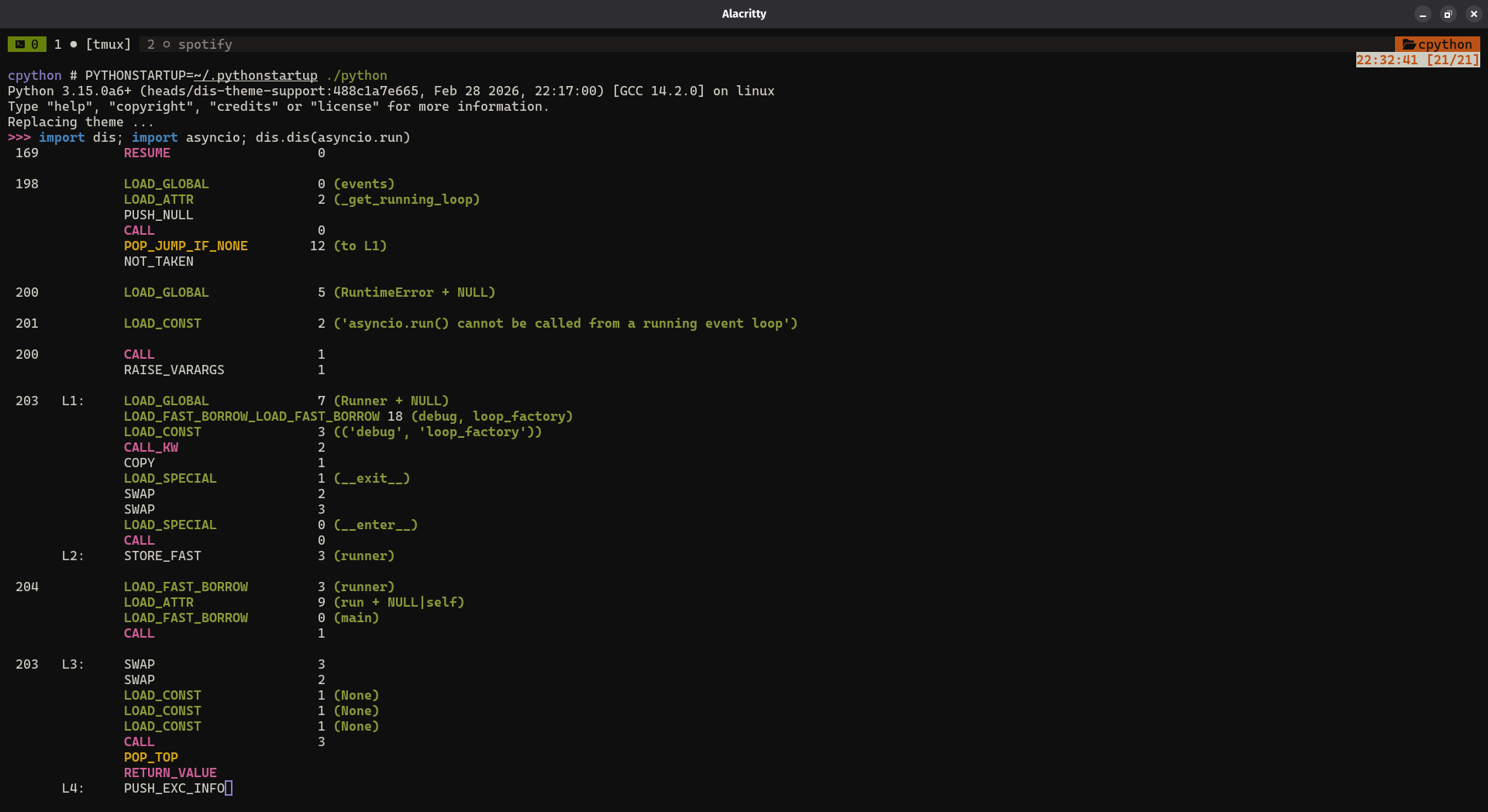This screenshot has width=1488, height=812.
Task: Click the 'asyncio.run() cannot be called' string constant
Action: click(566, 323)
